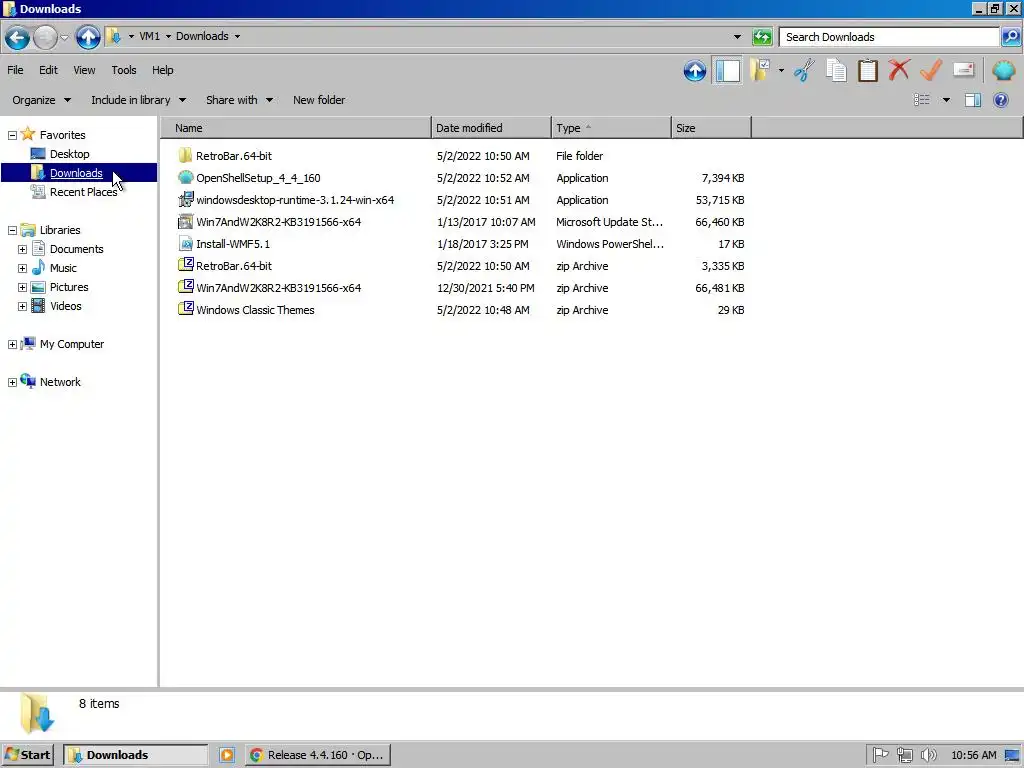
Task: Sort by the Date modified column header
Action: coord(491,128)
